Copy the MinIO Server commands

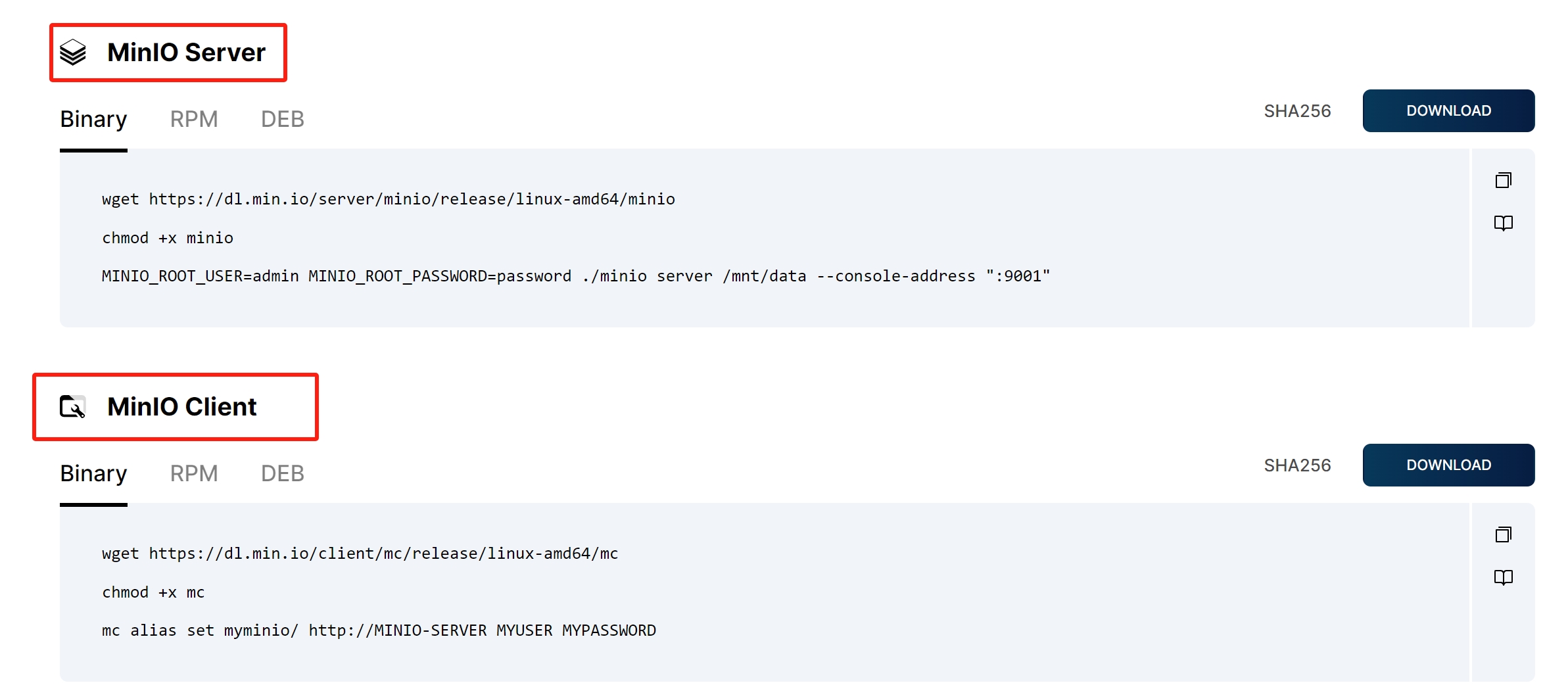click(1503, 180)
